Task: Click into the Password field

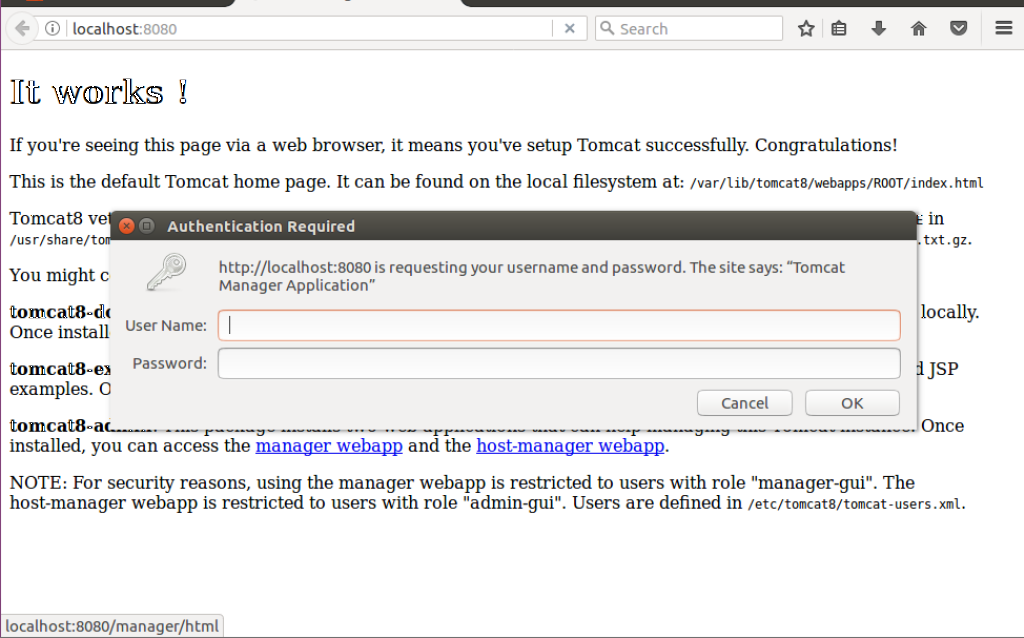Action: click(x=559, y=363)
